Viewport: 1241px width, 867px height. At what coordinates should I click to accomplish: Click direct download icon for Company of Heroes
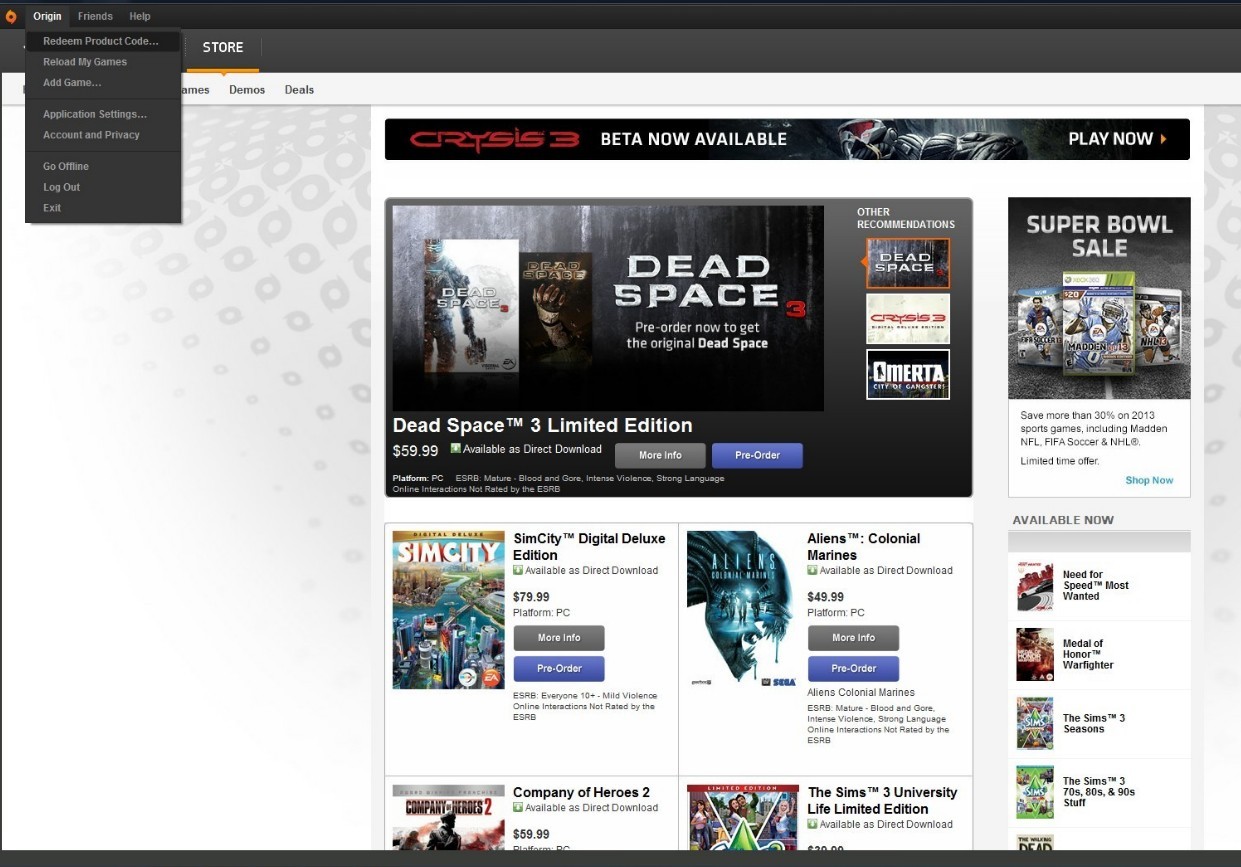[518, 807]
